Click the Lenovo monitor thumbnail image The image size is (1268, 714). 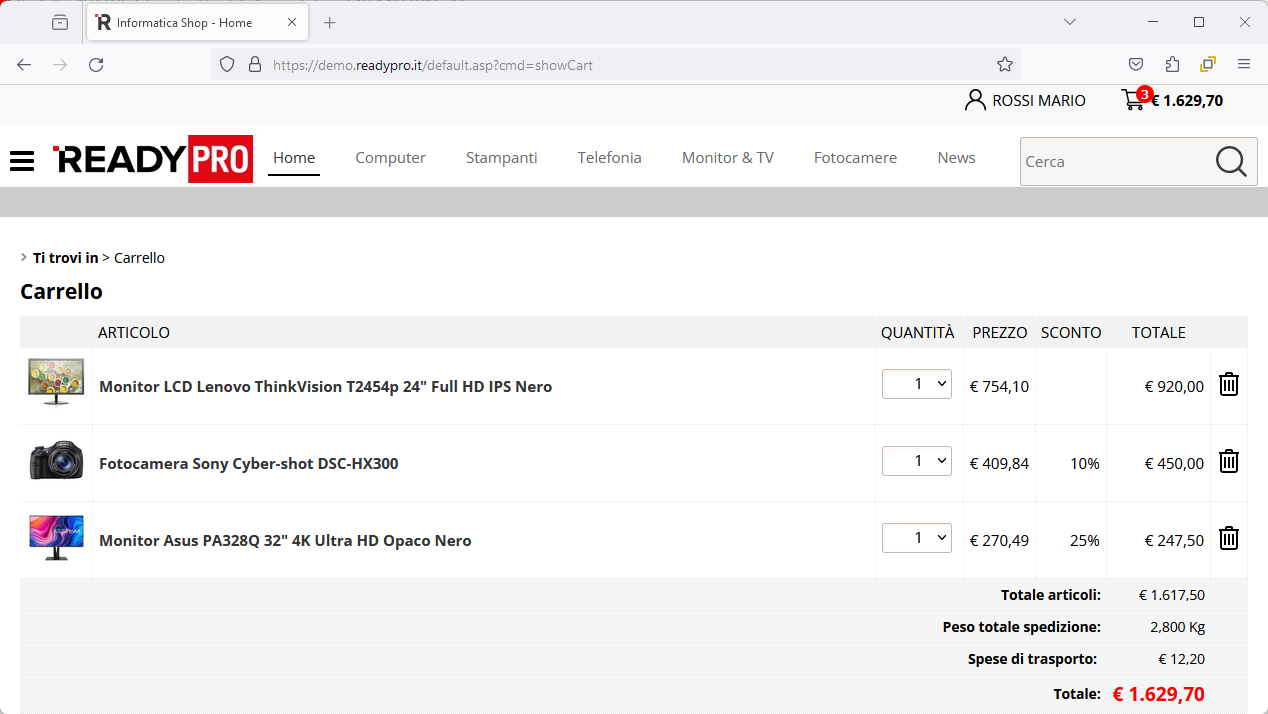click(x=56, y=384)
